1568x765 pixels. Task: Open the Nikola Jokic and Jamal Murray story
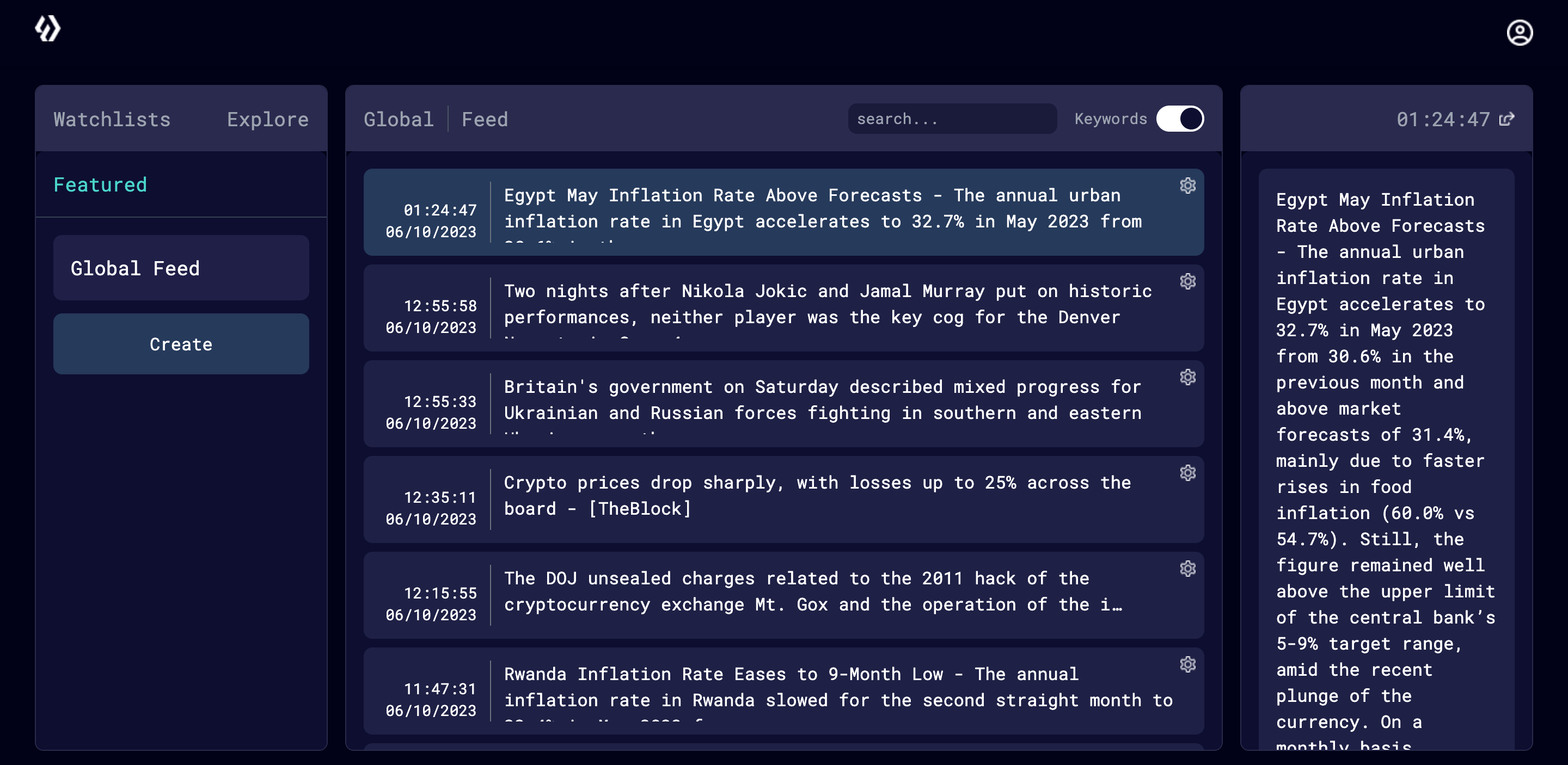[783, 308]
